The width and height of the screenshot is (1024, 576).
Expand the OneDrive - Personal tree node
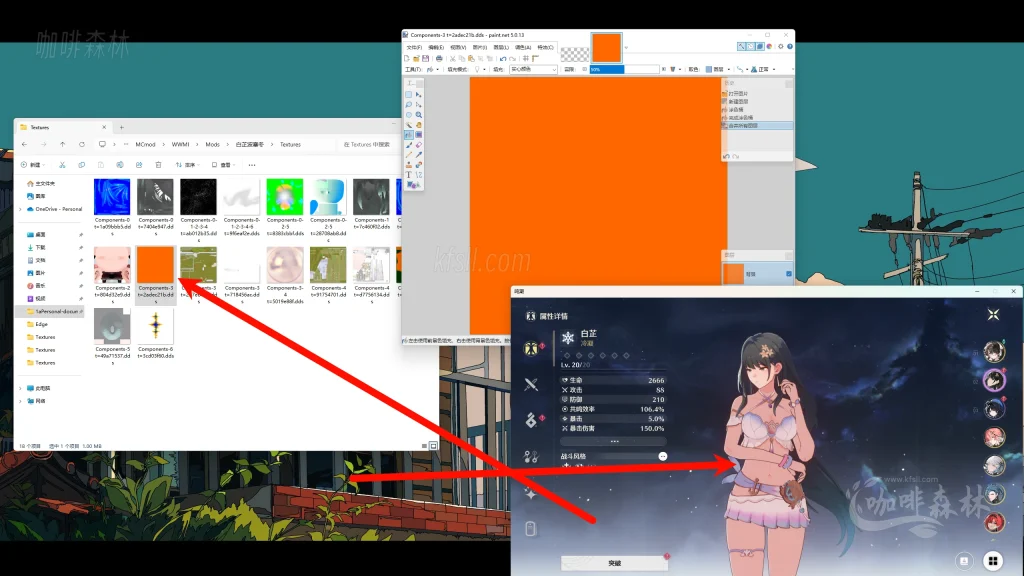point(20,209)
